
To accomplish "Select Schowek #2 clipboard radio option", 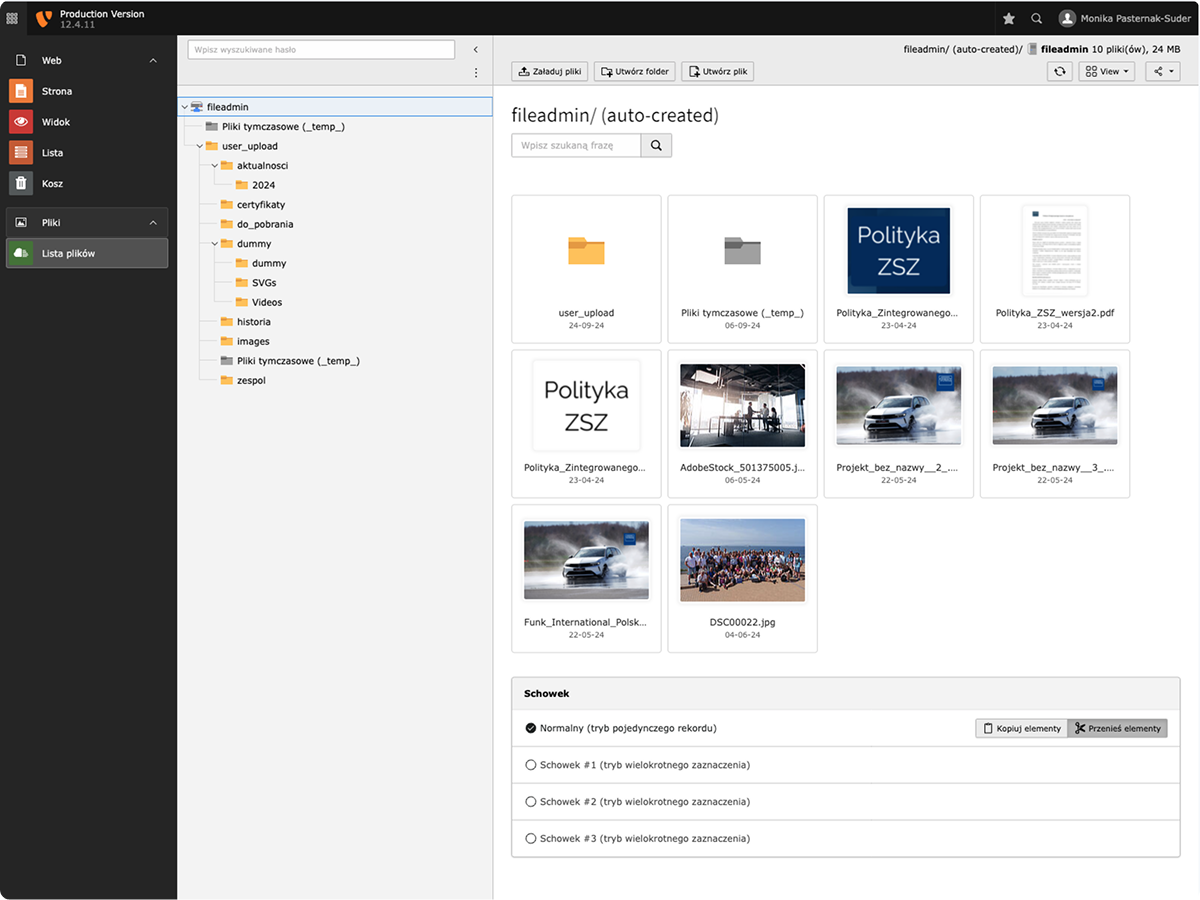I will tap(531, 802).
